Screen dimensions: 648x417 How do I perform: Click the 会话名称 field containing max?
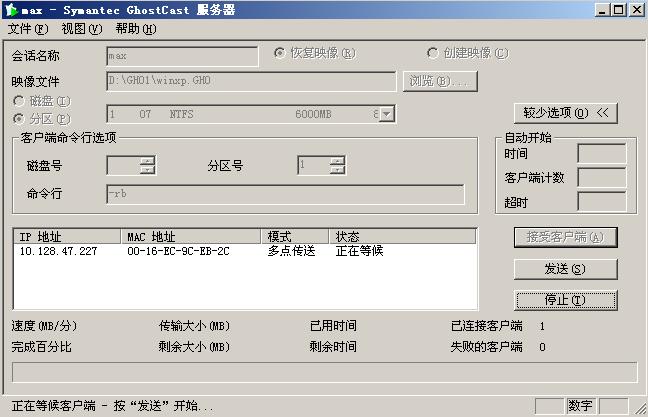182,56
